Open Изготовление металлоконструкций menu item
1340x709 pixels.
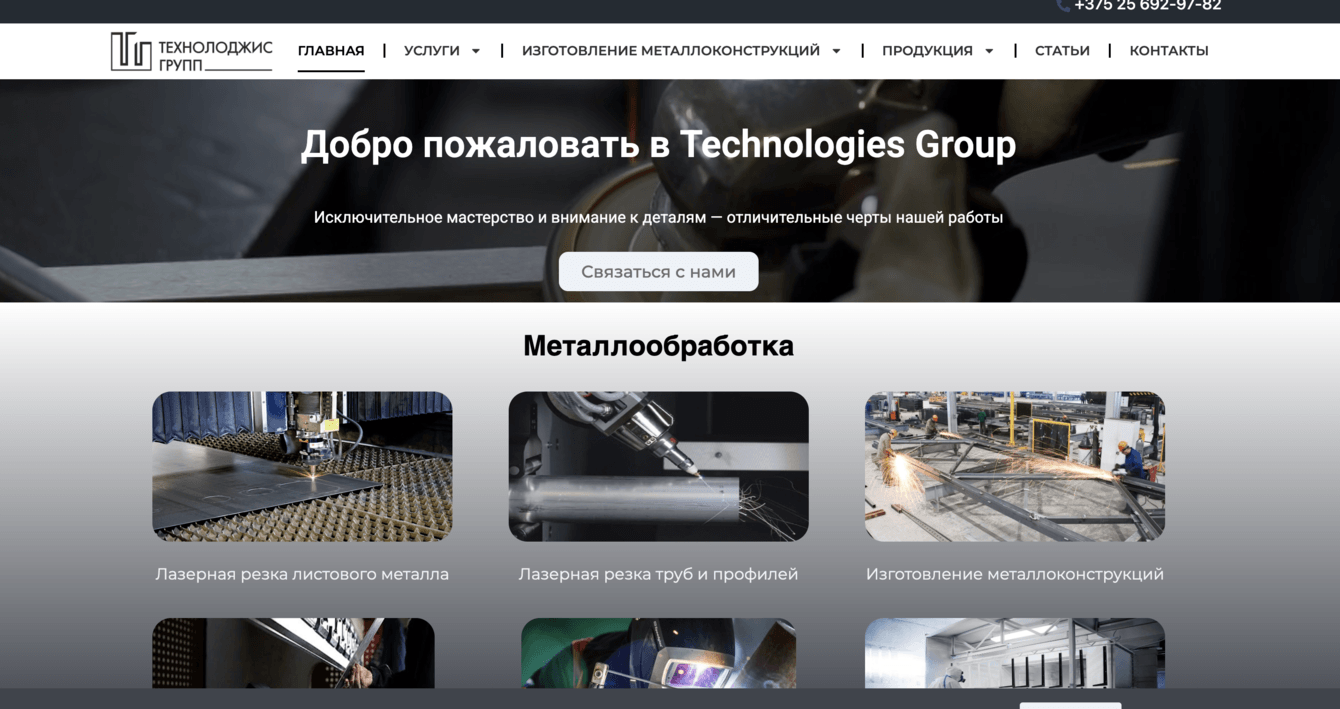pyautogui.click(x=671, y=51)
